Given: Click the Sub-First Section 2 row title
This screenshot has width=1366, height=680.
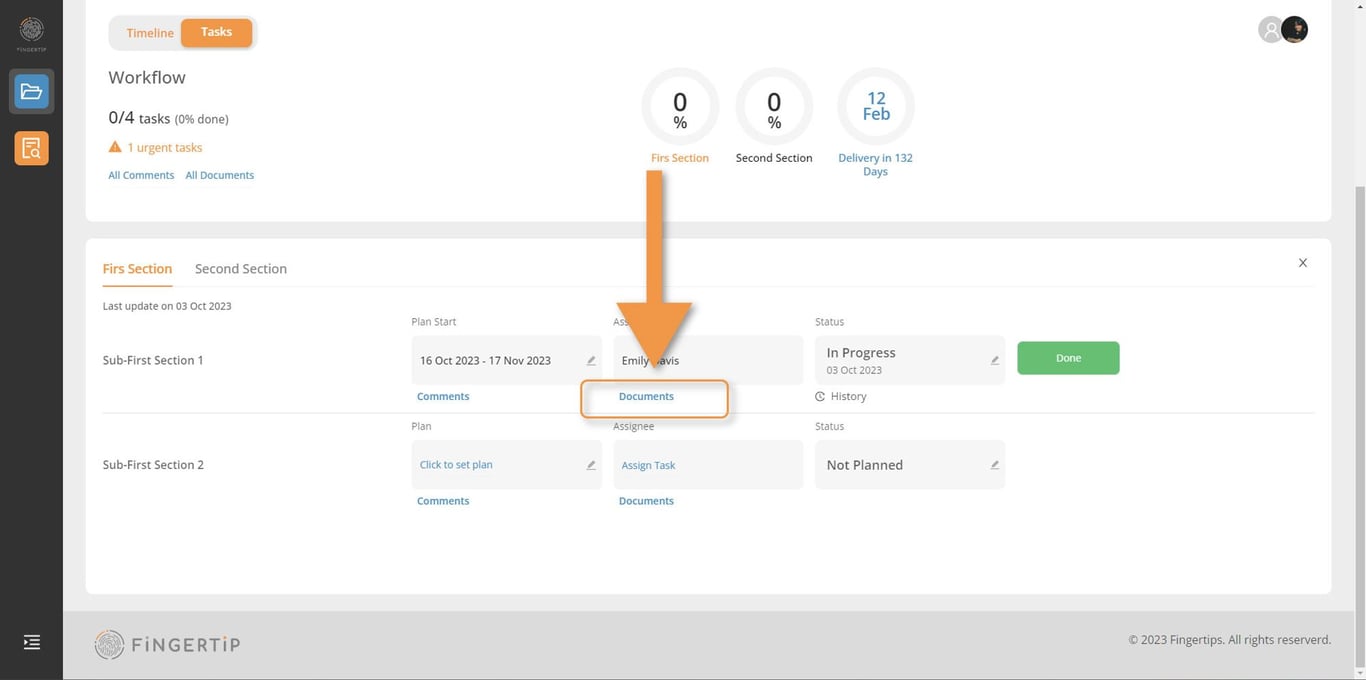Looking at the screenshot, I should tap(153, 465).
